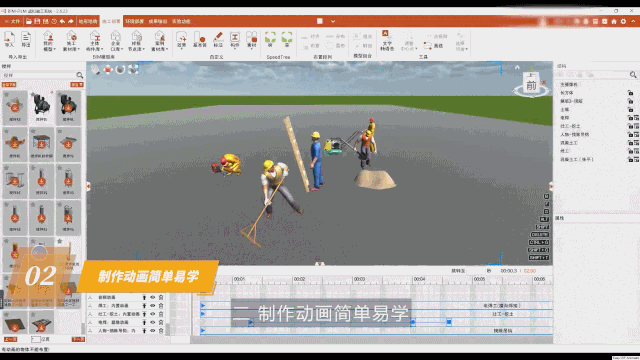Click the settings gear in top-right bar
Image resolution: width=640 pixels, height=360 pixels.
[x=623, y=21]
